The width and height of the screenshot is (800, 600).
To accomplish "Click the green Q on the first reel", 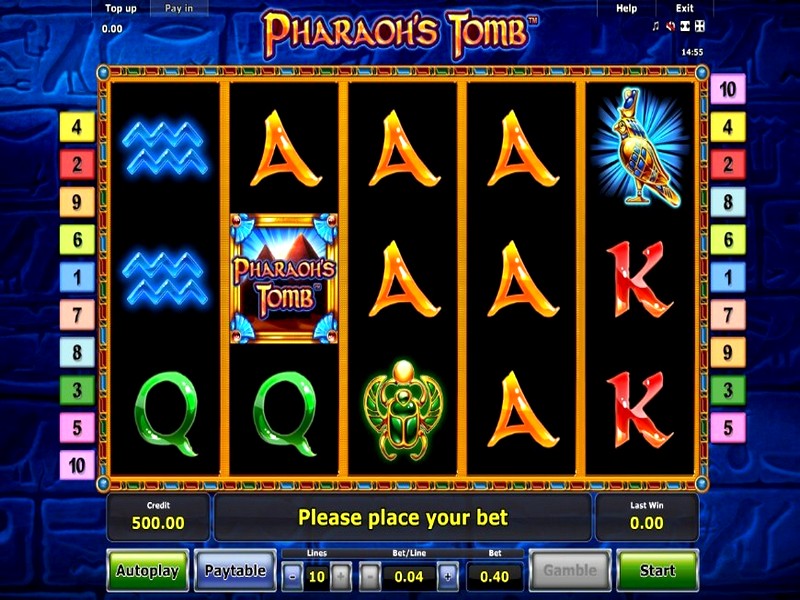I will point(165,414).
